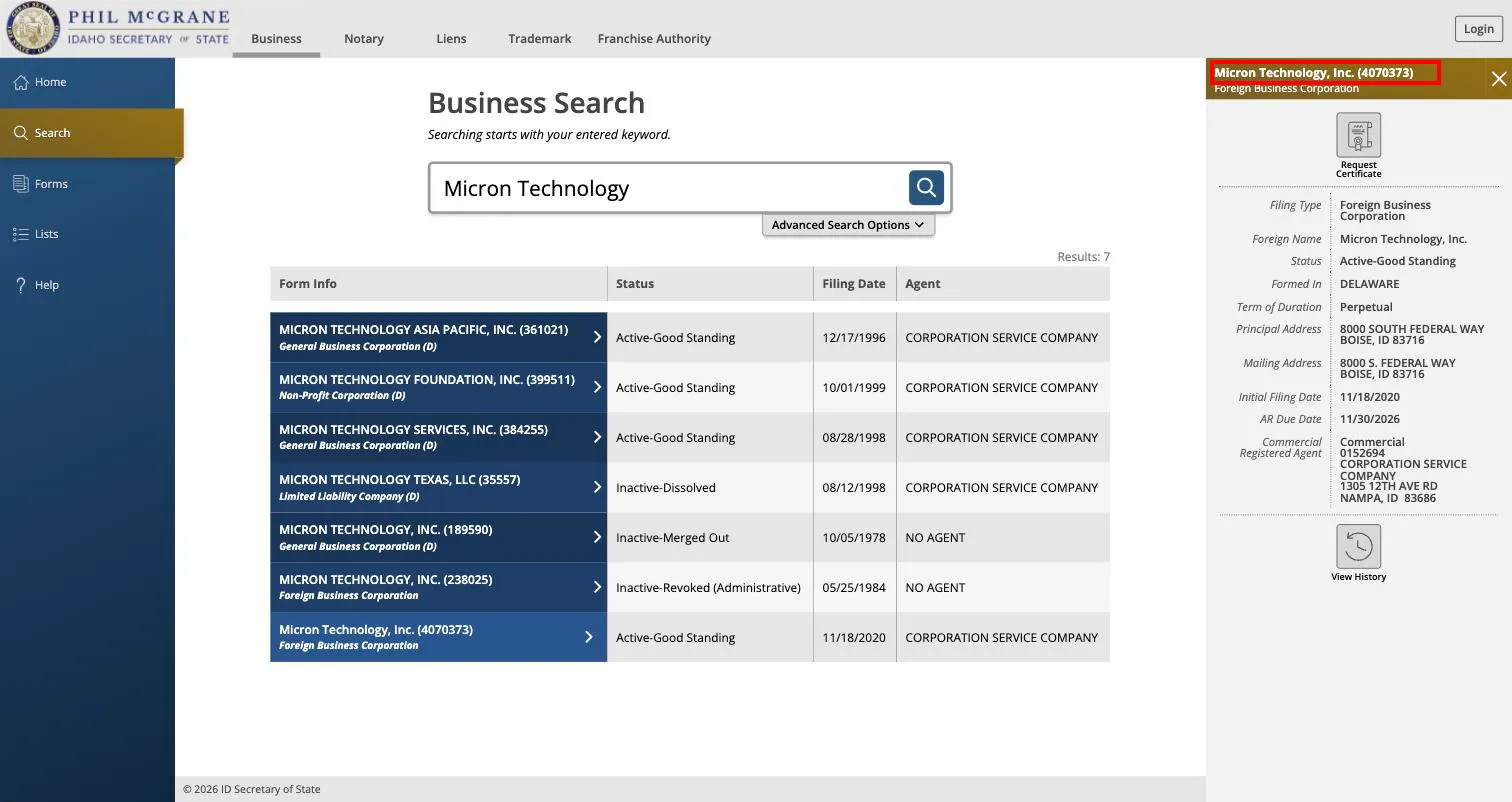Expand chevron for Micron Technology, Inc. (238025)
This screenshot has height=802, width=1512.
tap(597, 587)
